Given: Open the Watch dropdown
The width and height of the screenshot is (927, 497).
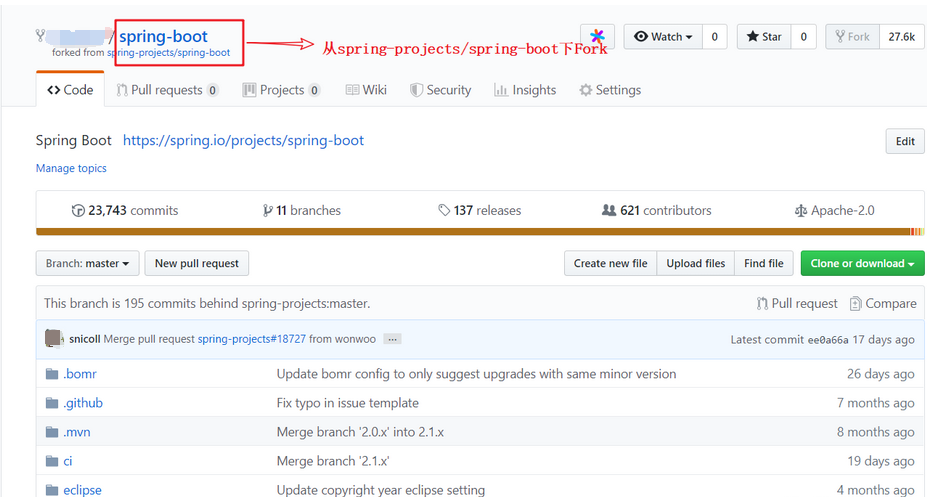Looking at the screenshot, I should 663,37.
